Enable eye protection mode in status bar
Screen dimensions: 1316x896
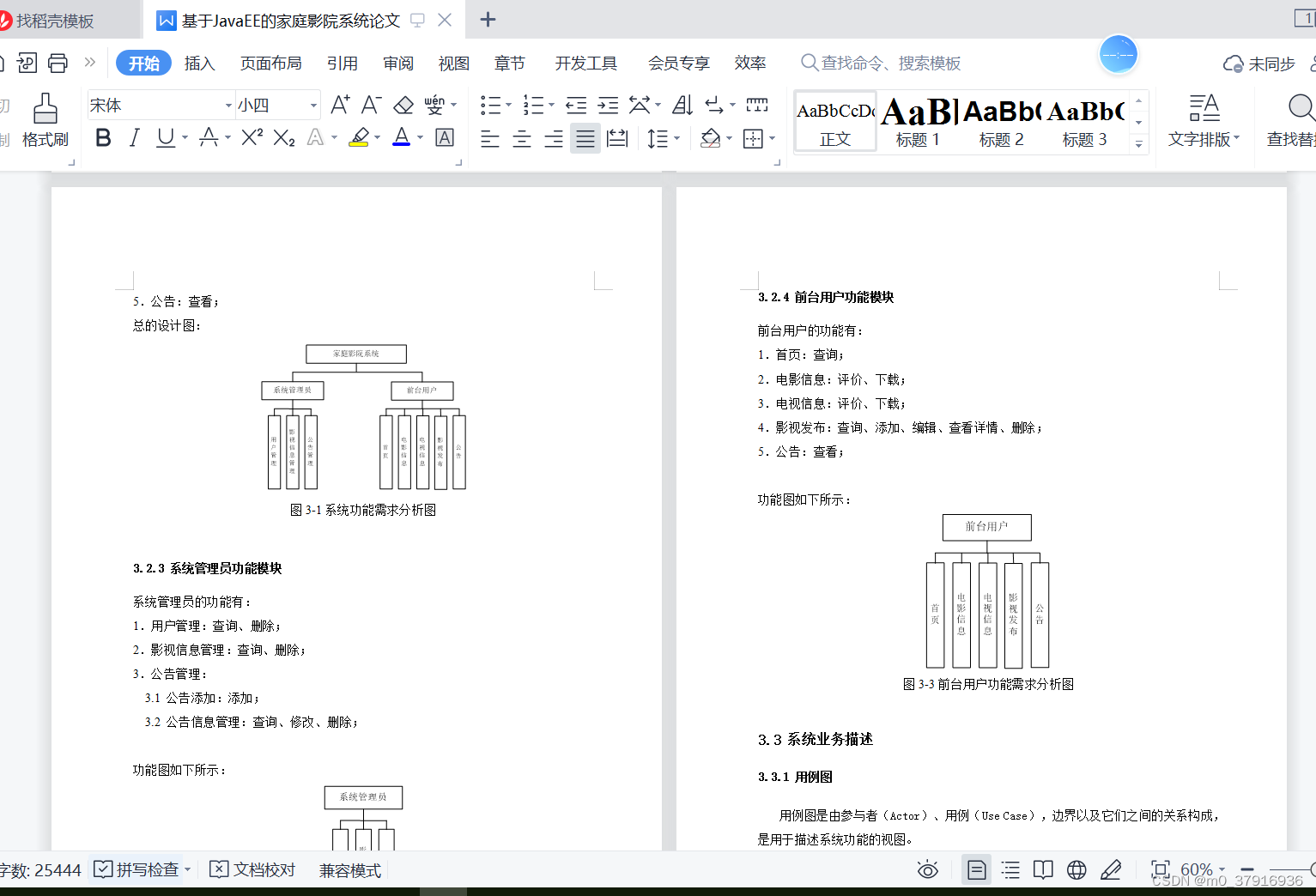click(x=928, y=869)
